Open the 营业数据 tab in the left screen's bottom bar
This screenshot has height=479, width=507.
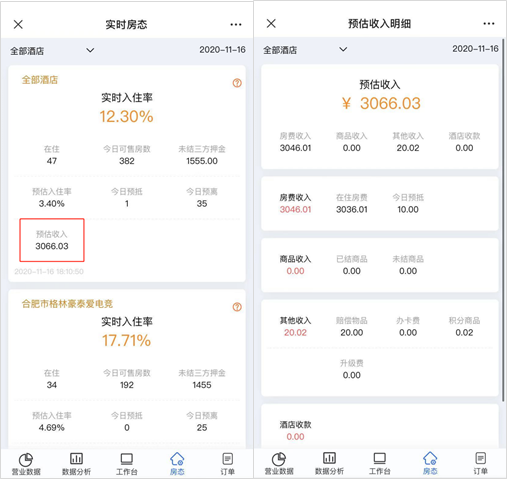[26, 464]
